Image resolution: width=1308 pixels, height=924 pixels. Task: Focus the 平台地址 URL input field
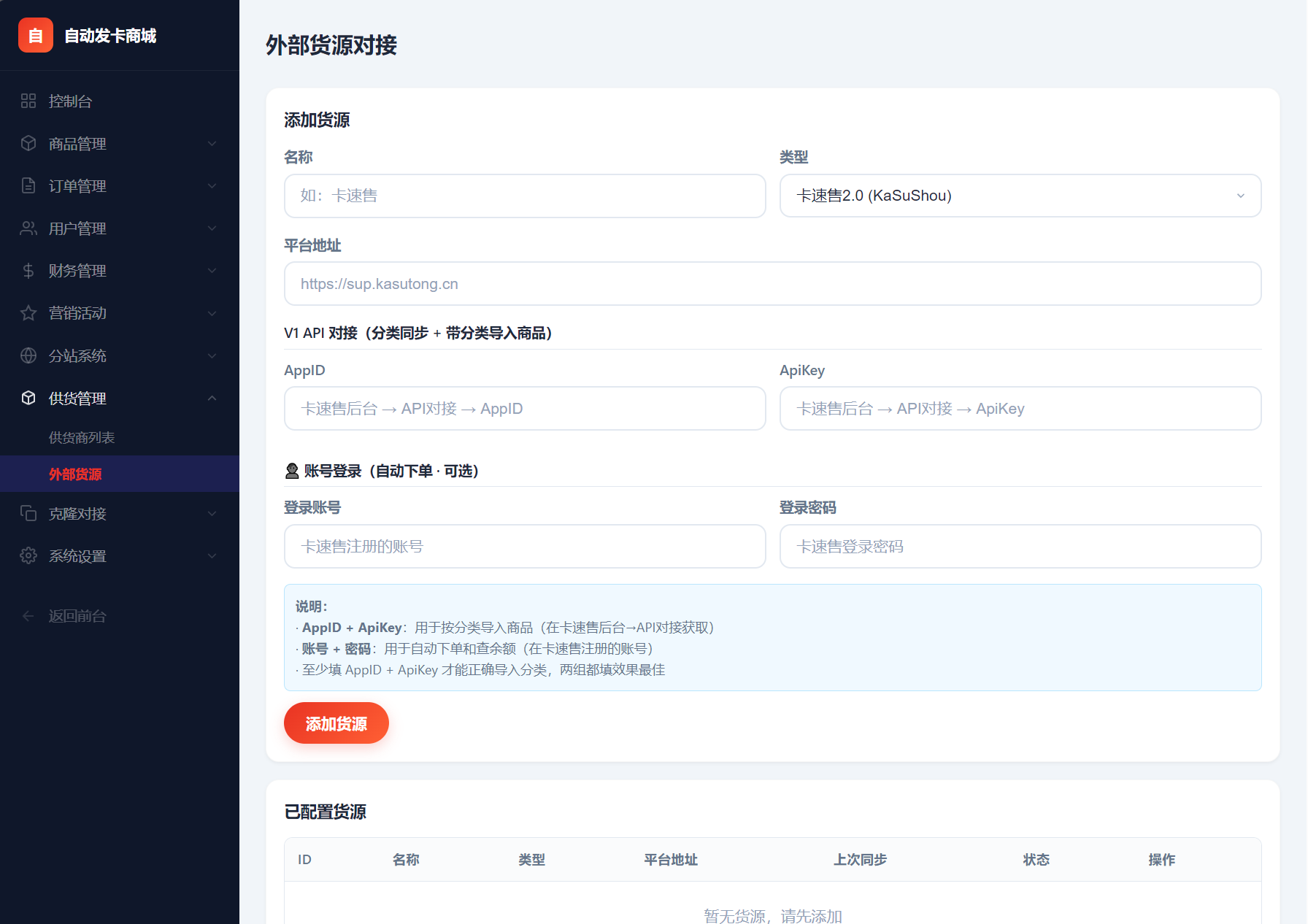772,283
